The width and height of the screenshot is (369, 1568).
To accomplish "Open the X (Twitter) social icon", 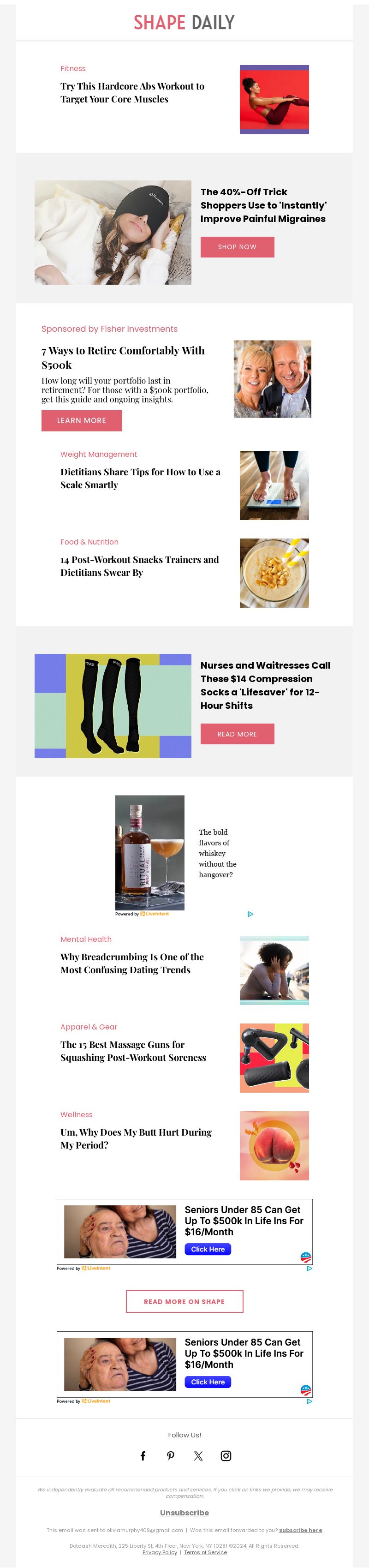I will click(x=198, y=1455).
